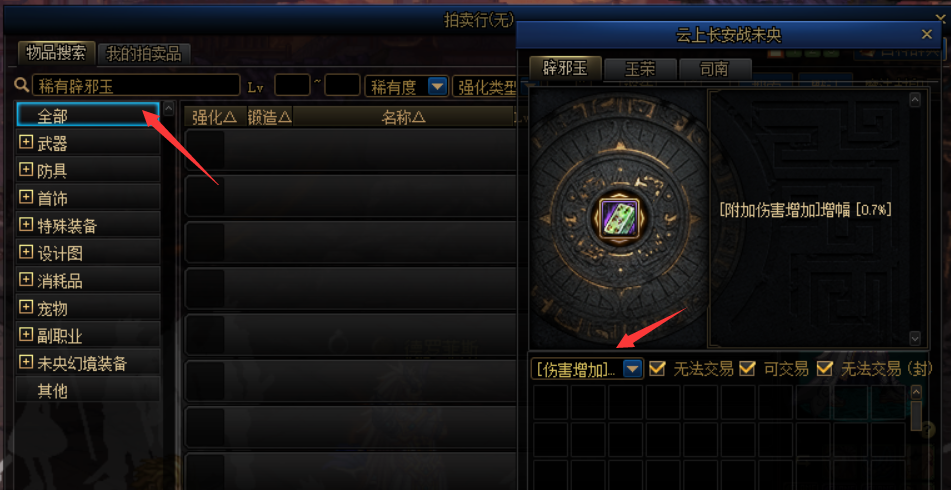Expand the 武器 category plus icon
Viewport: 951px width, 490px height.
tap(25, 142)
